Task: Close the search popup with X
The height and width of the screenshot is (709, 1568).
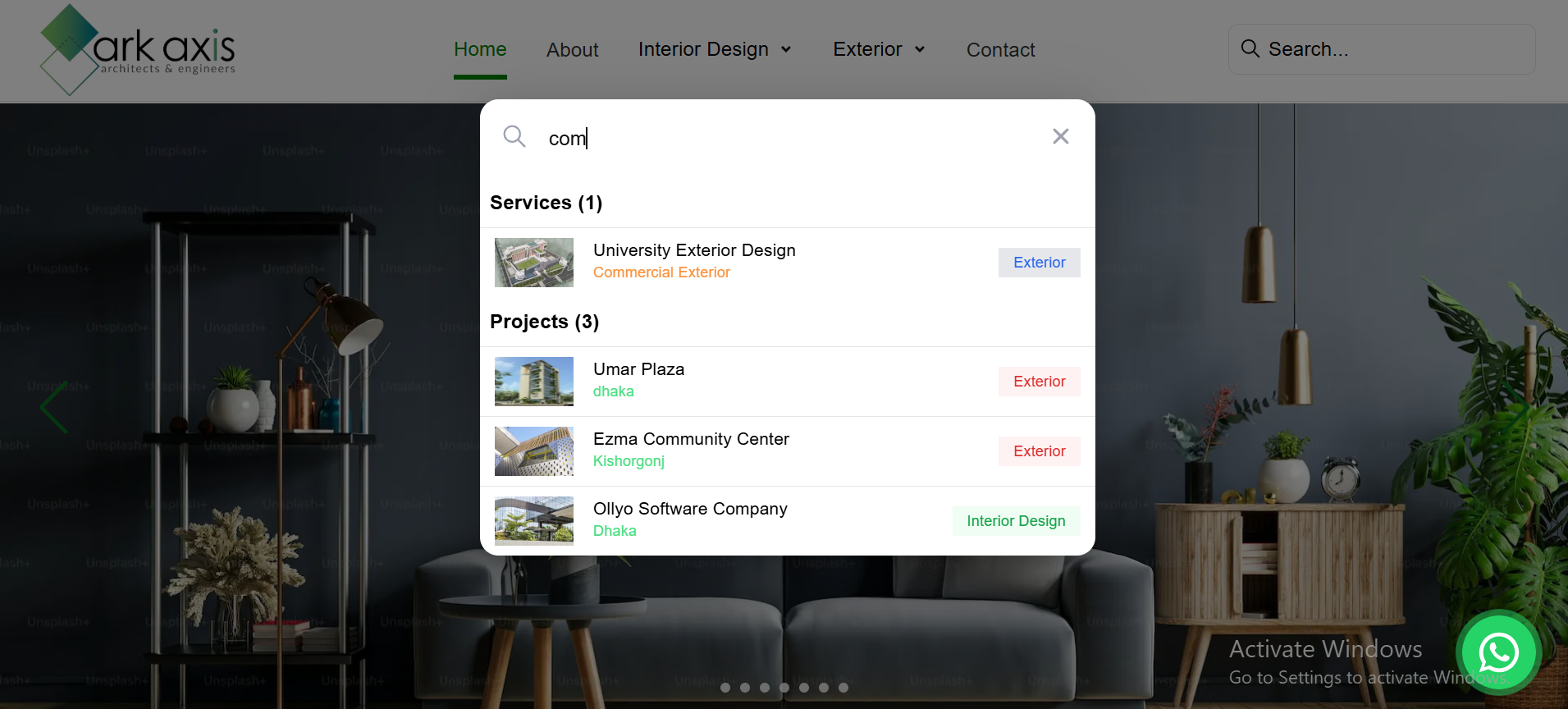Action: click(1061, 136)
